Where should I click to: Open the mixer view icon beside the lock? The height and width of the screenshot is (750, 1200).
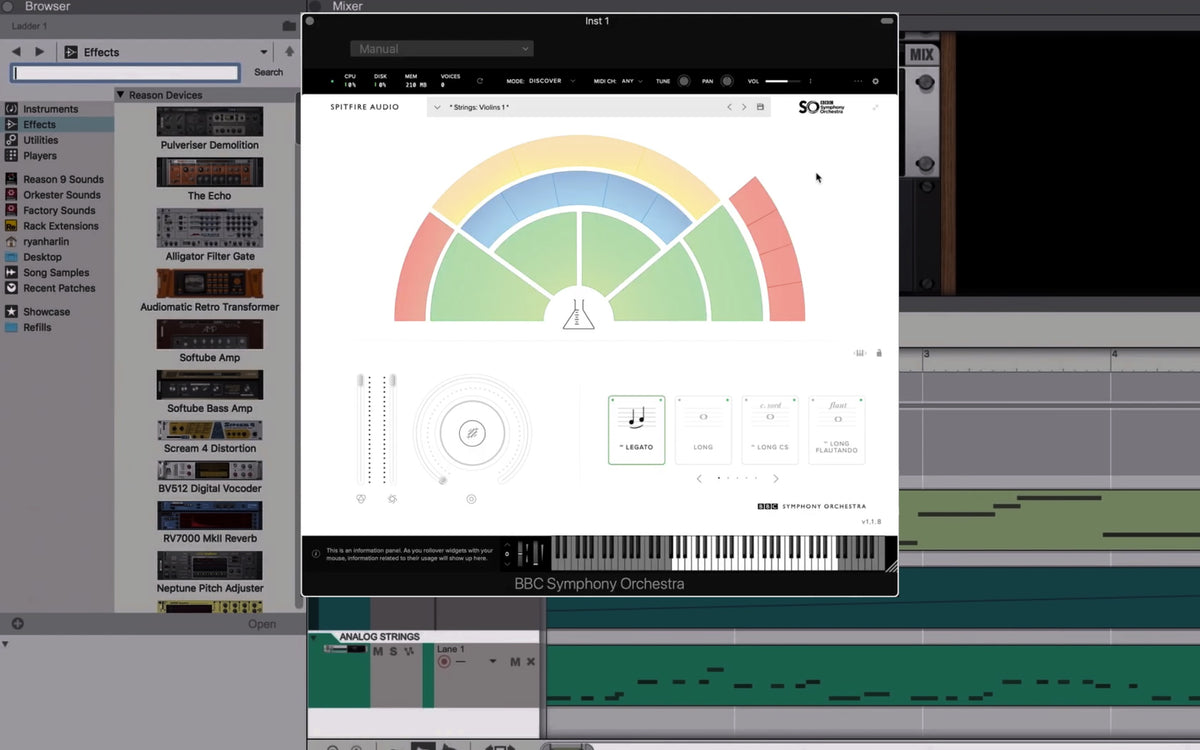pos(860,353)
